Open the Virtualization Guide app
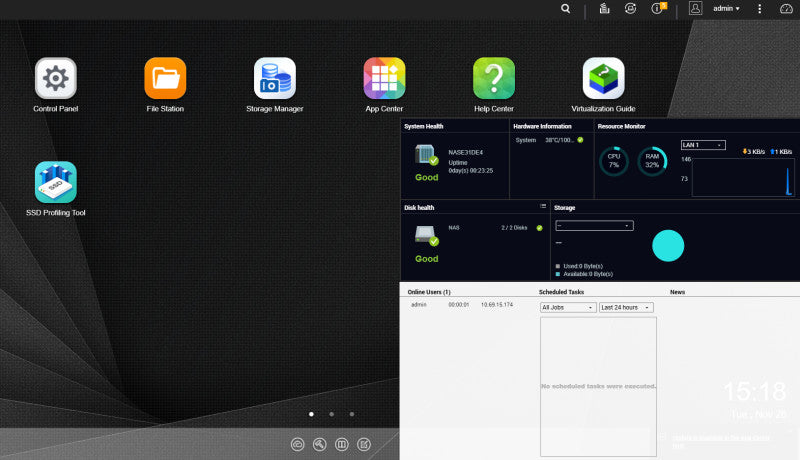The image size is (800, 460). [604, 79]
